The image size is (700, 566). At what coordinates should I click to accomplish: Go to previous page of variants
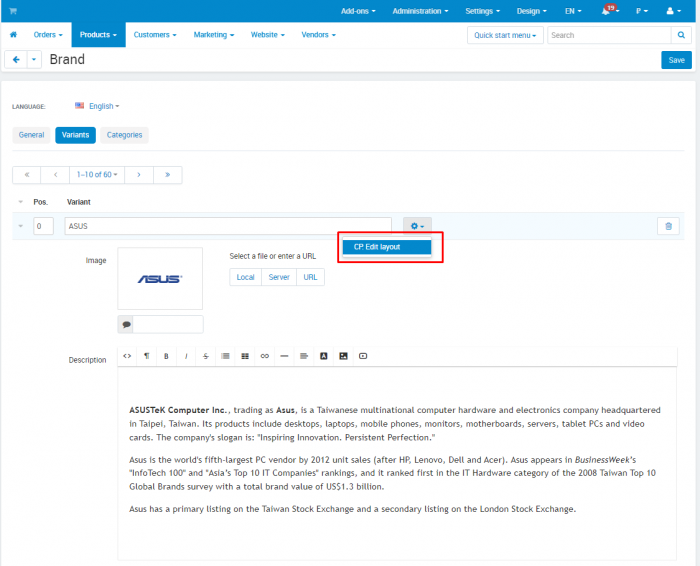click(x=55, y=175)
